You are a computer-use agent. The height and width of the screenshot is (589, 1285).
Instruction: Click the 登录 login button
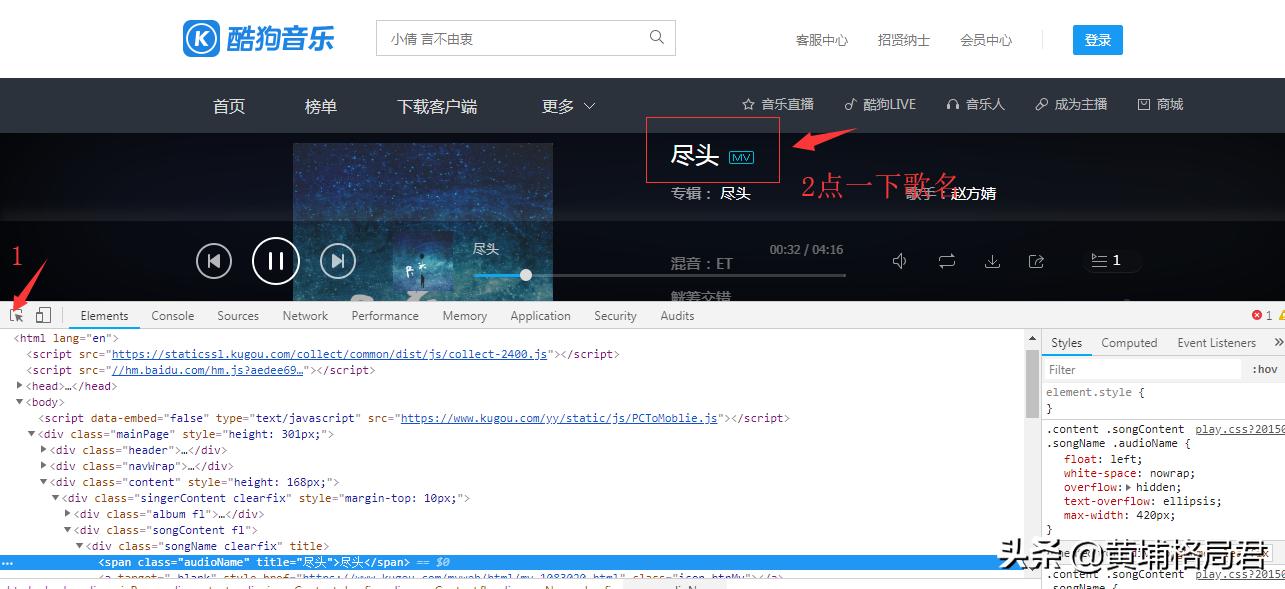1097,39
